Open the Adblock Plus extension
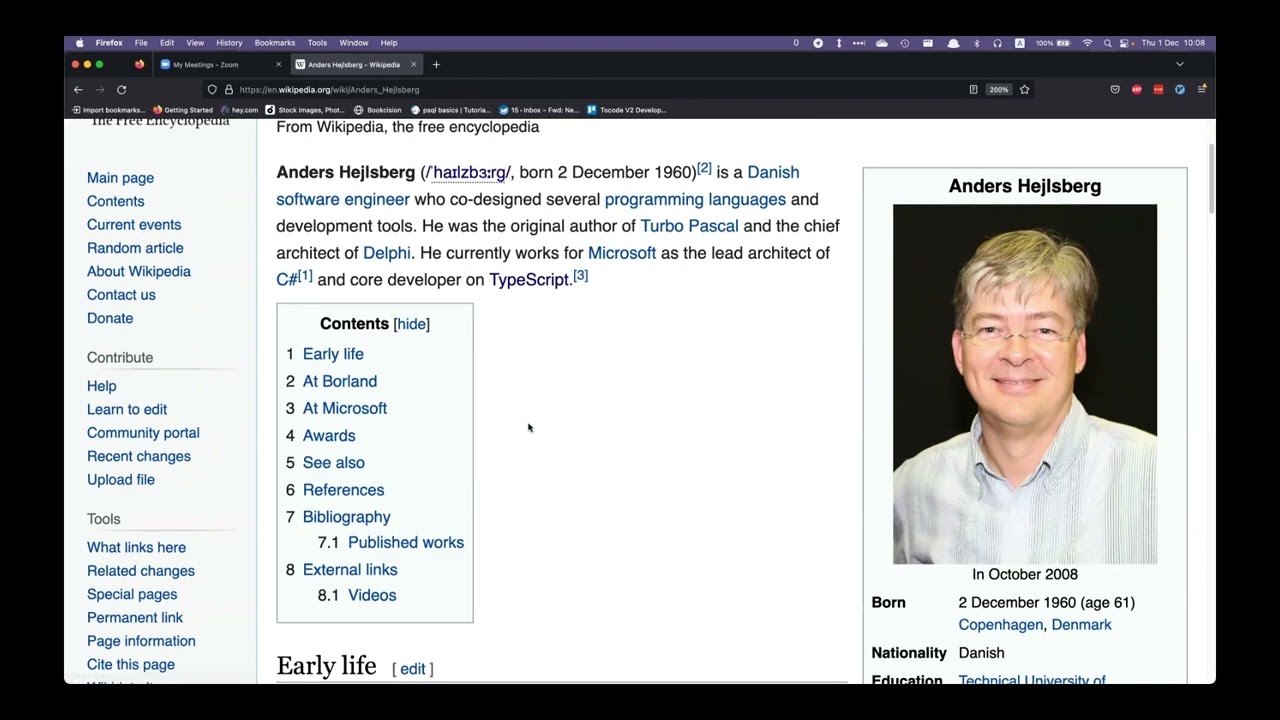The image size is (1280, 720). [1137, 90]
